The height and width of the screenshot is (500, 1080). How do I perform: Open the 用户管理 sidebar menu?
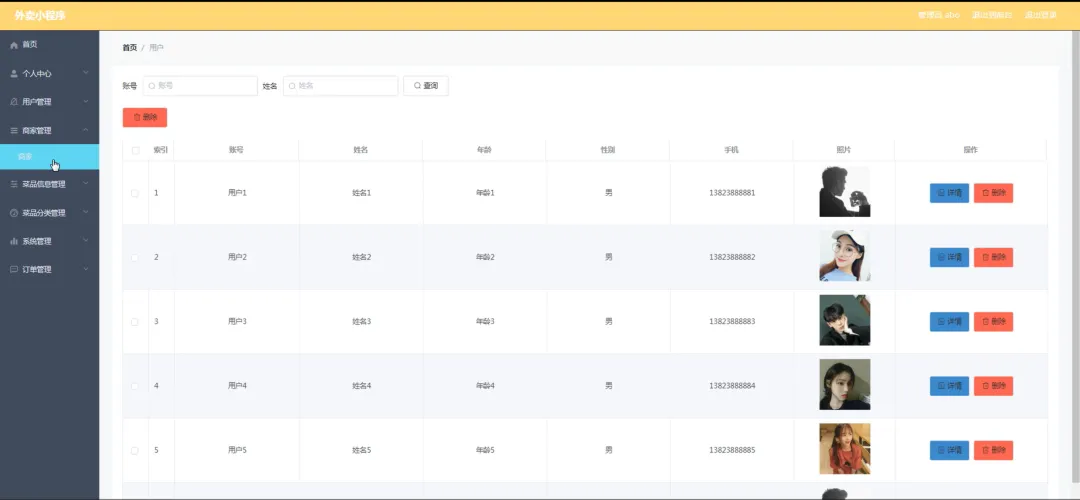click(50, 102)
